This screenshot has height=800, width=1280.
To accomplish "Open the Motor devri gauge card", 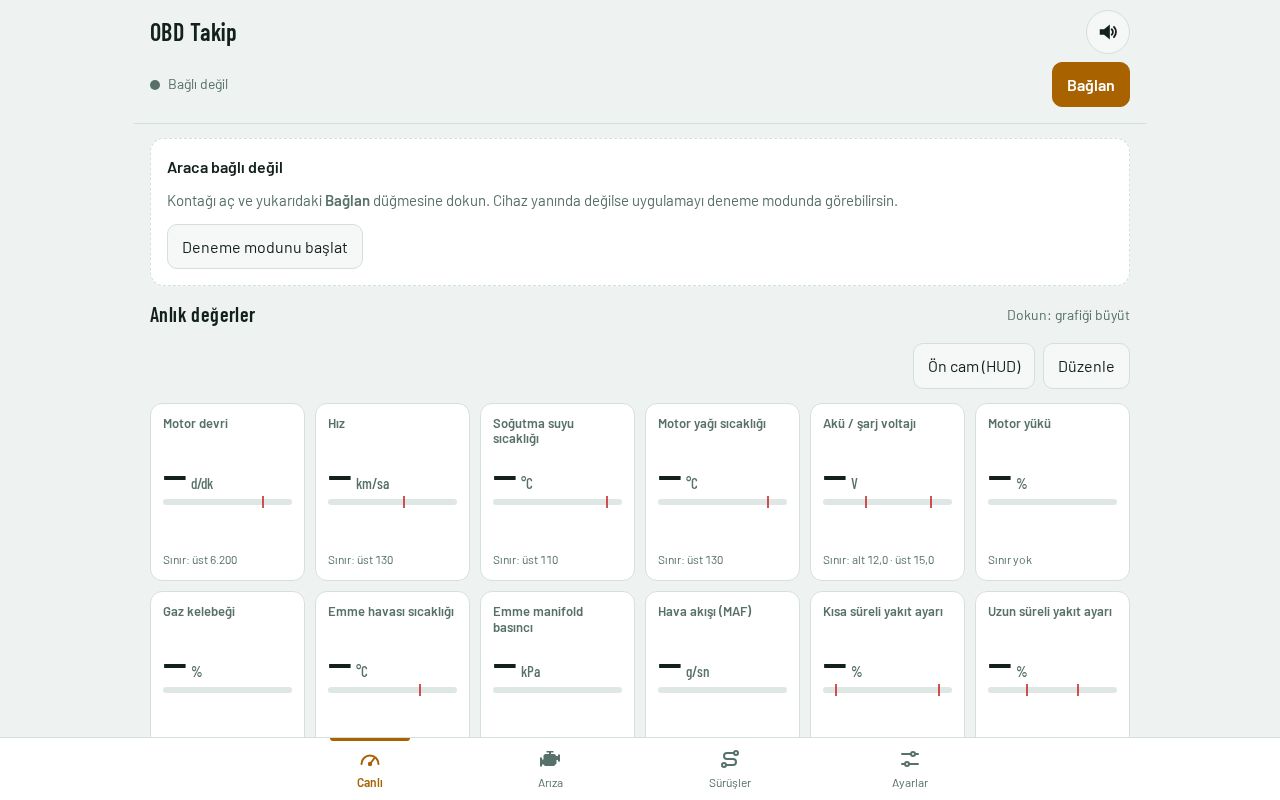I will [227, 492].
